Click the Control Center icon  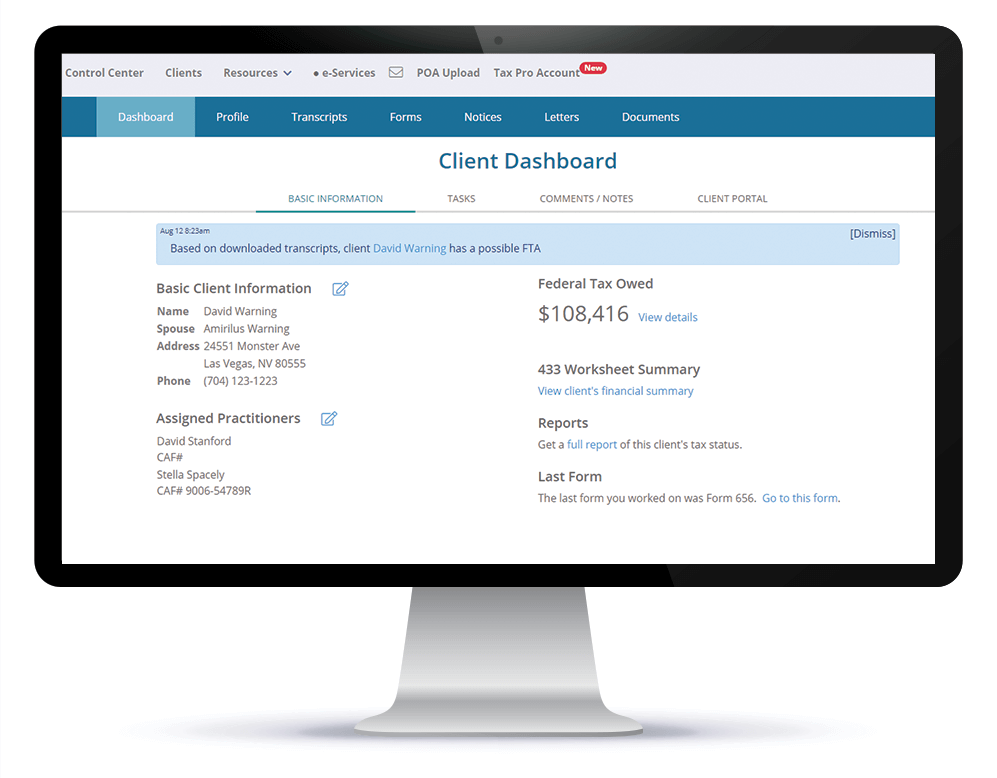coord(104,72)
